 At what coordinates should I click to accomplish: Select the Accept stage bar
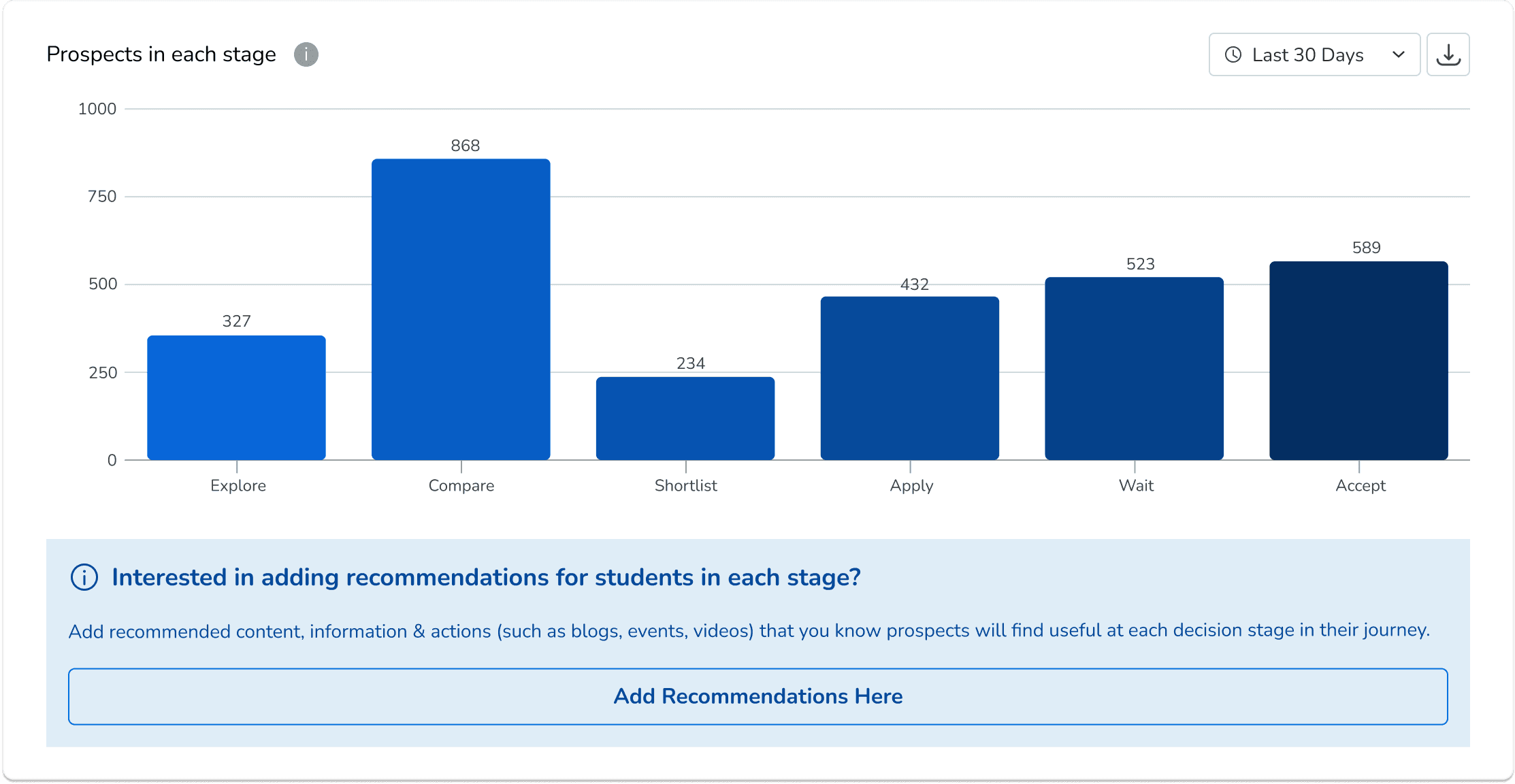point(1359,361)
